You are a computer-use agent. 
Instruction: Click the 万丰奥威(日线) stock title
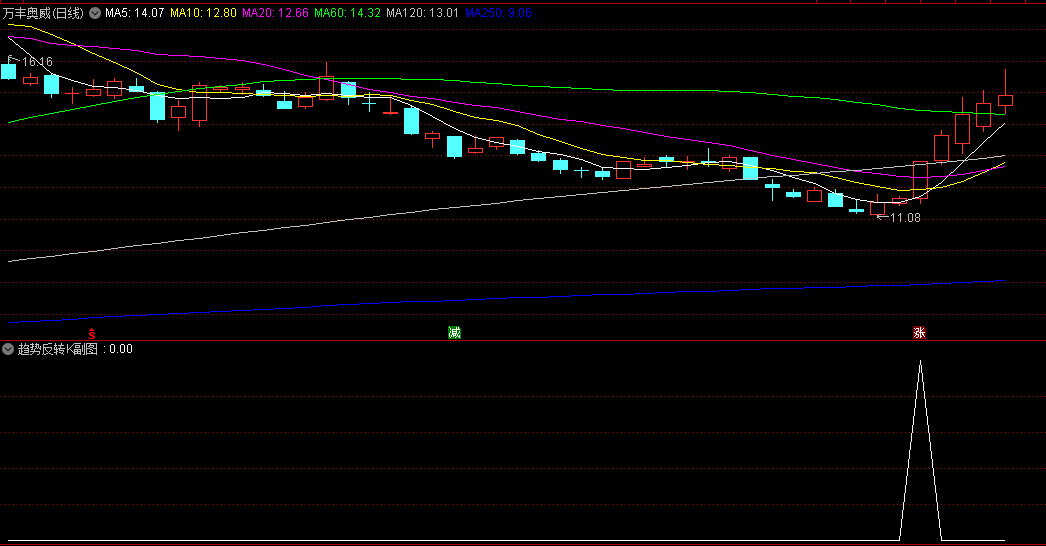click(x=44, y=13)
